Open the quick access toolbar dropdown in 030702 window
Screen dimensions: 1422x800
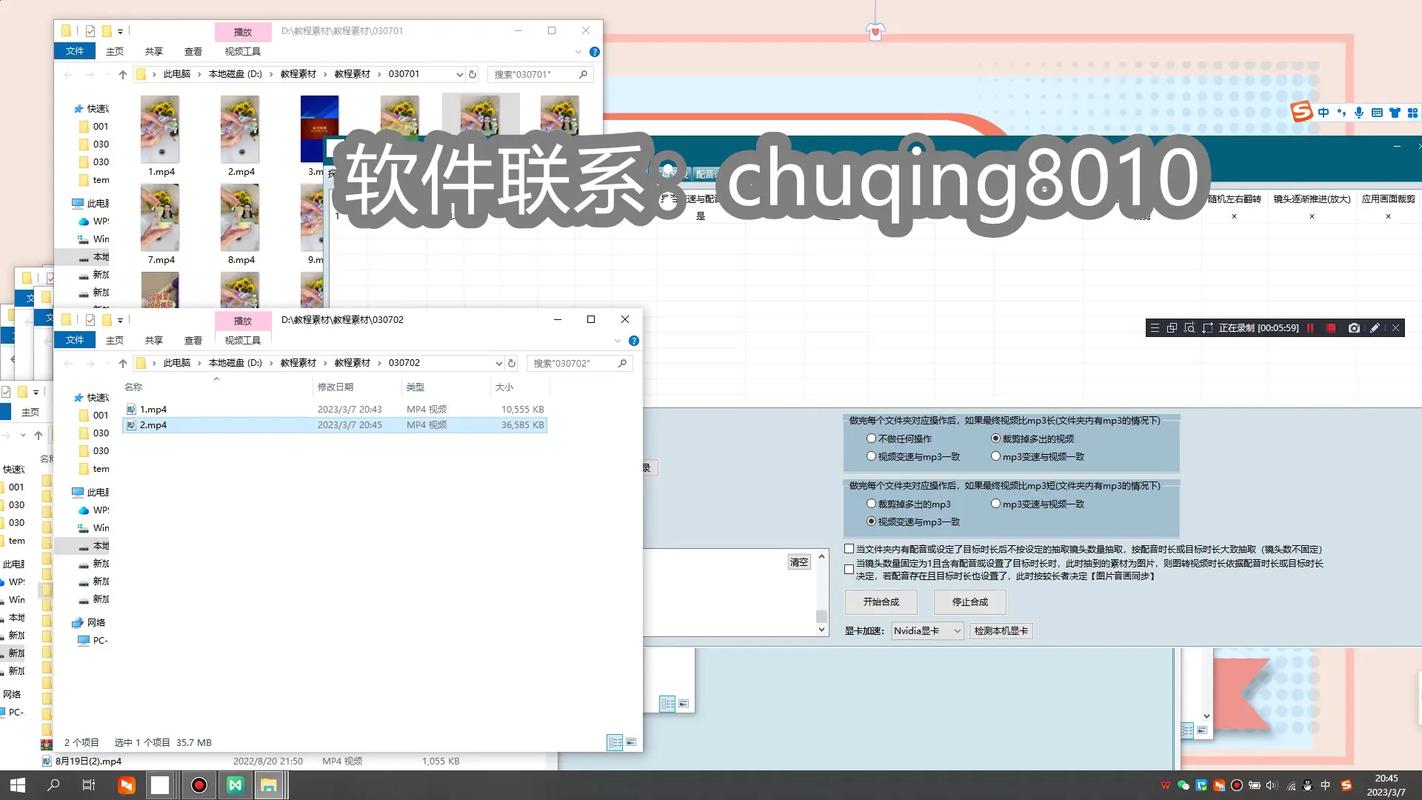pyautogui.click(x=120, y=320)
